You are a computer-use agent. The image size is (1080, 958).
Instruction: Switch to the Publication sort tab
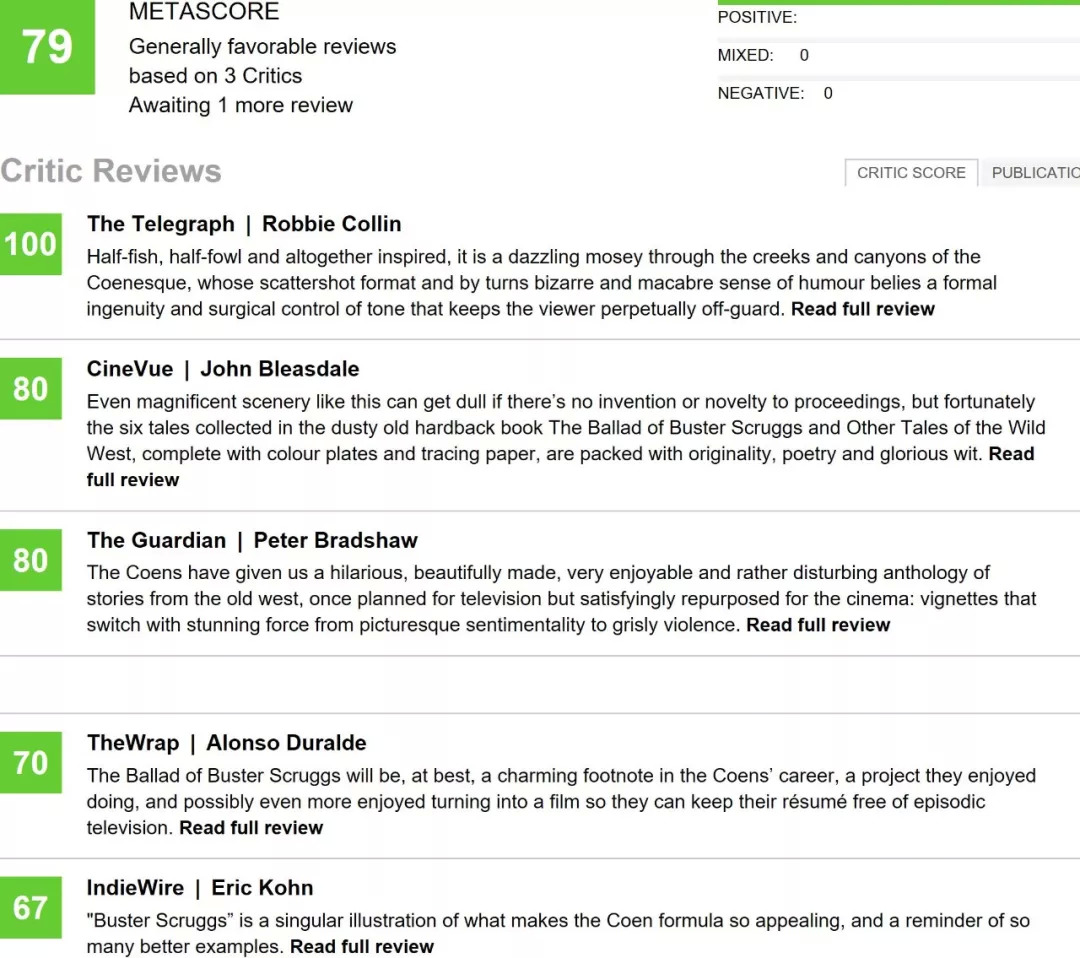click(x=1034, y=172)
